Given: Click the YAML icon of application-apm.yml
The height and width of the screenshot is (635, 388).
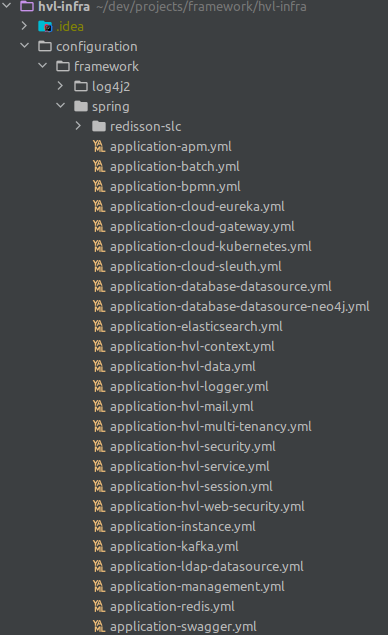Looking at the screenshot, I should tap(99, 146).
